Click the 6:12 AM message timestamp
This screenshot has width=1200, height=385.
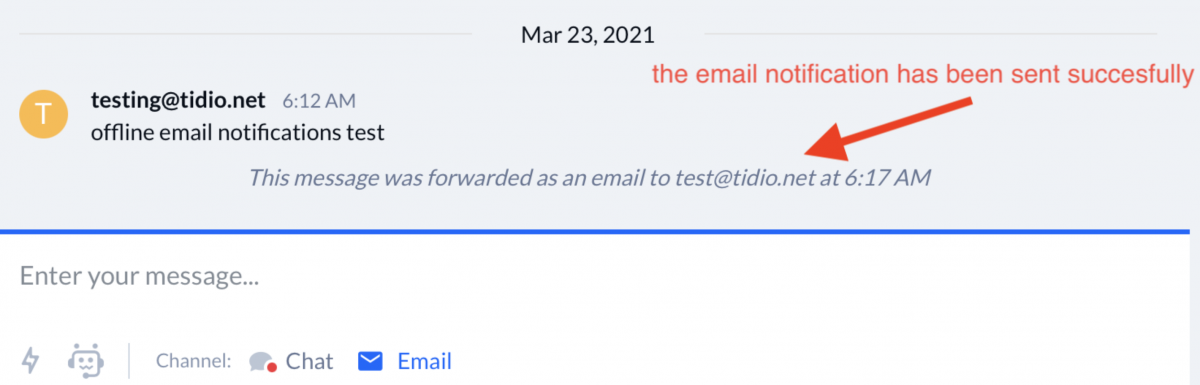click(318, 101)
